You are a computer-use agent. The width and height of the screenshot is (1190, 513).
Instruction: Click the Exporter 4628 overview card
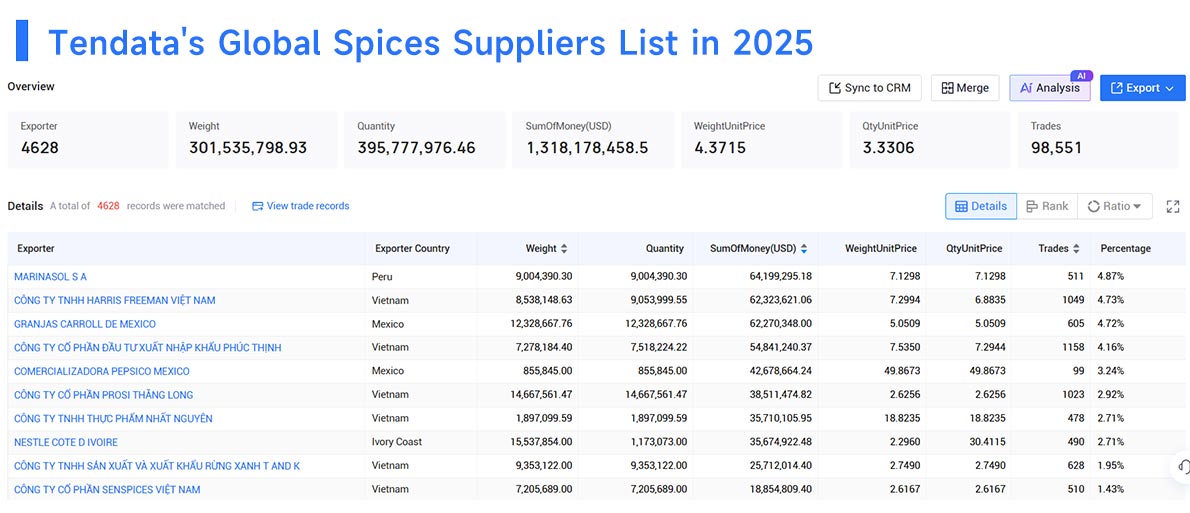(88, 140)
